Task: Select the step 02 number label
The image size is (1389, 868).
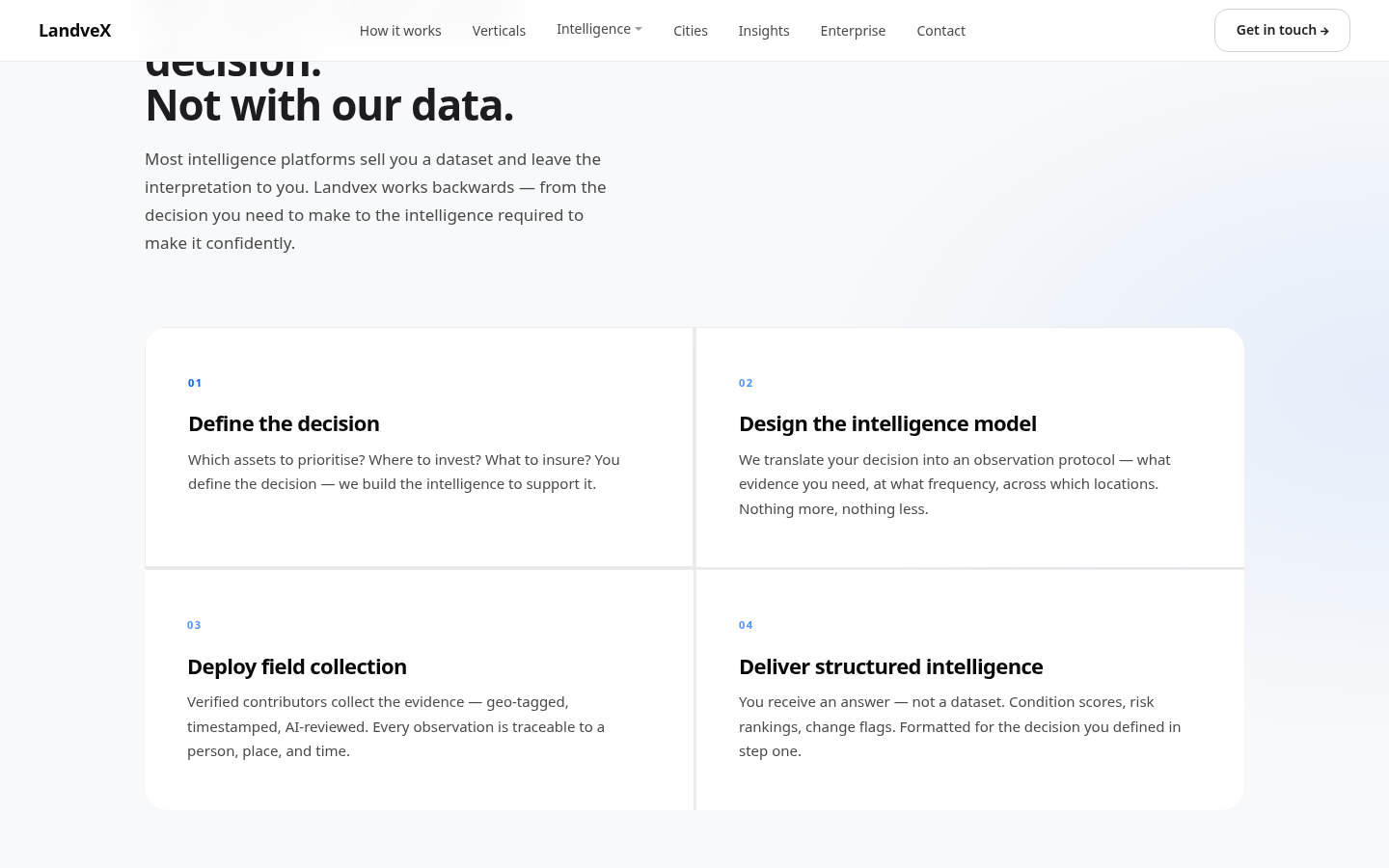Action: [x=746, y=383]
